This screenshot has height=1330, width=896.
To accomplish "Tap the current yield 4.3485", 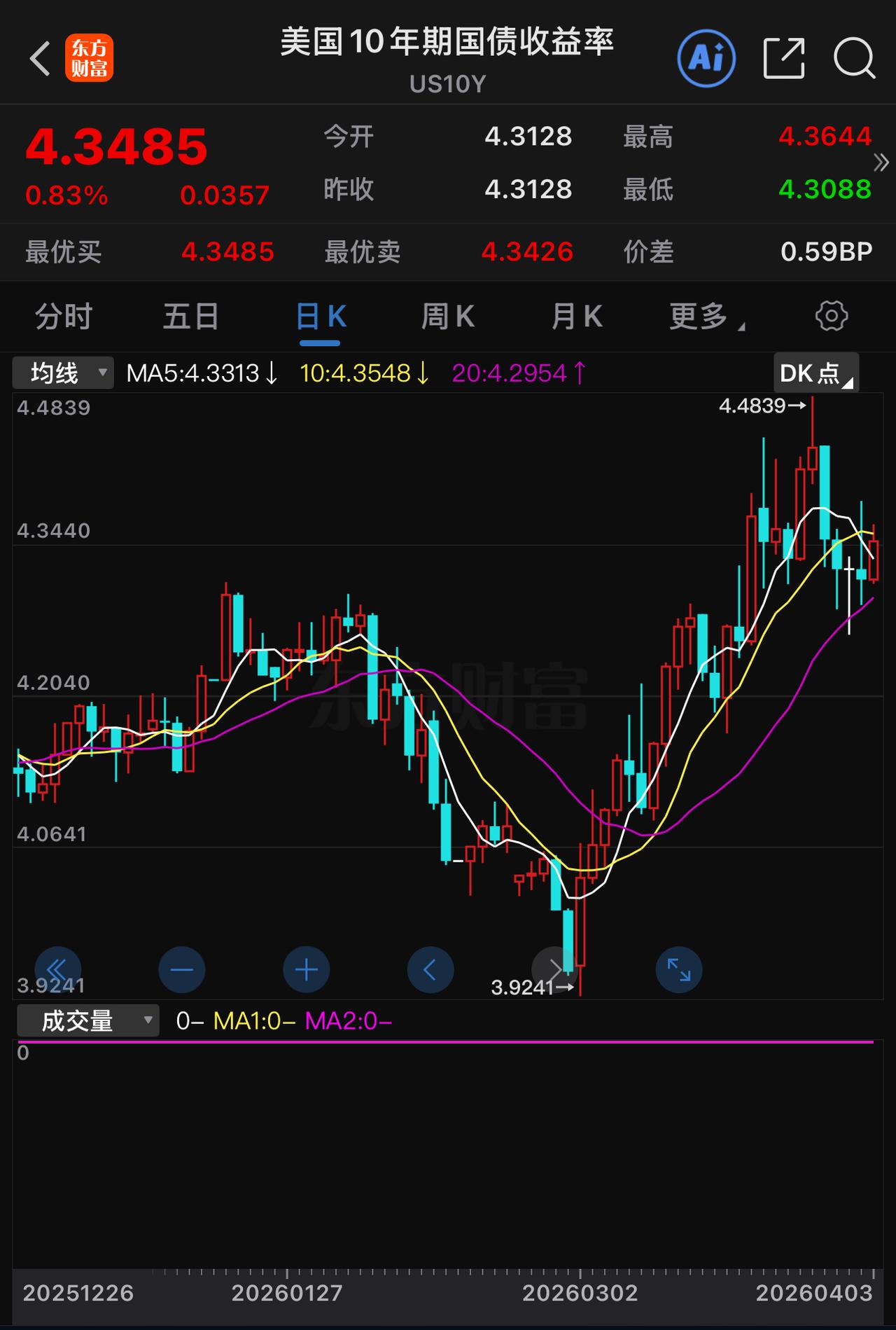I will coord(116,147).
